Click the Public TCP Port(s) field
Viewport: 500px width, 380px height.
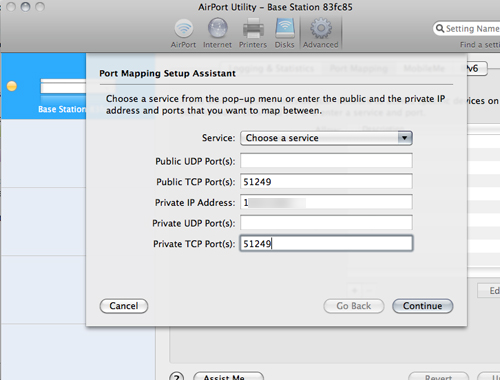(326, 181)
